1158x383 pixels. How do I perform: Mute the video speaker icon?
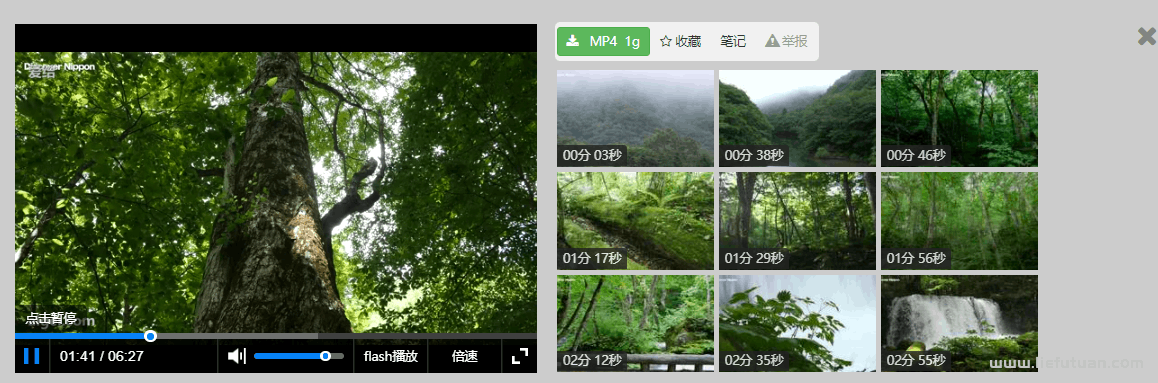tap(236, 356)
